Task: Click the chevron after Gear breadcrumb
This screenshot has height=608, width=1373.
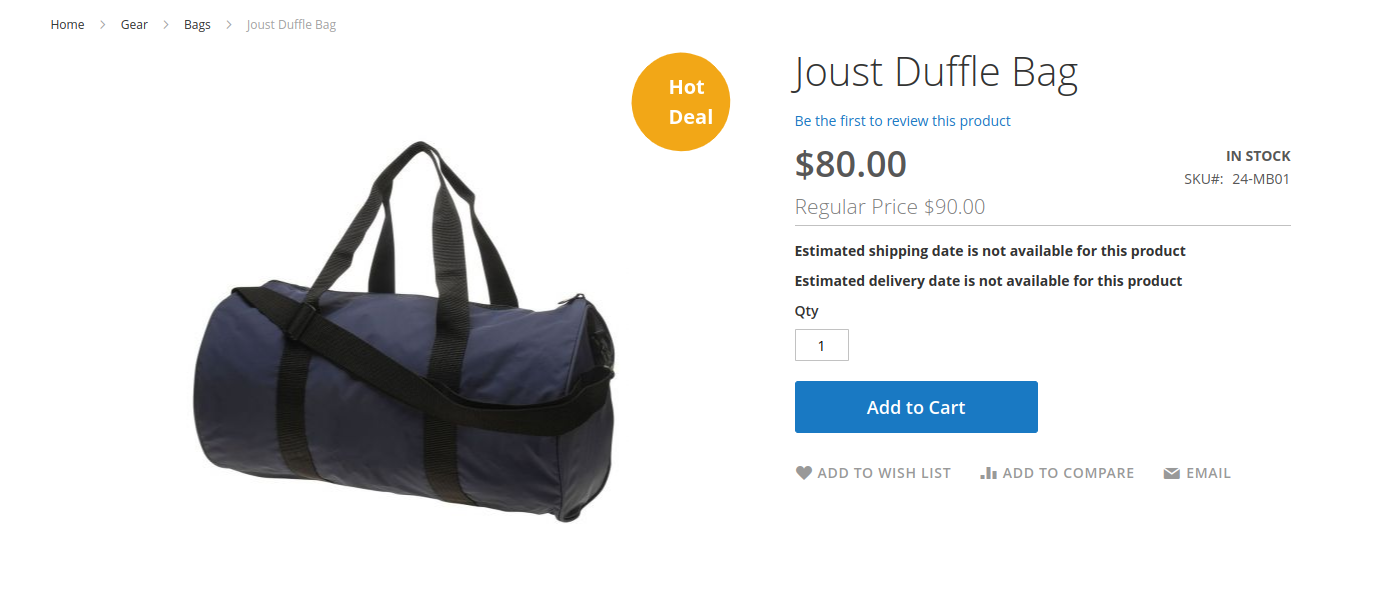Action: pyautogui.click(x=166, y=25)
